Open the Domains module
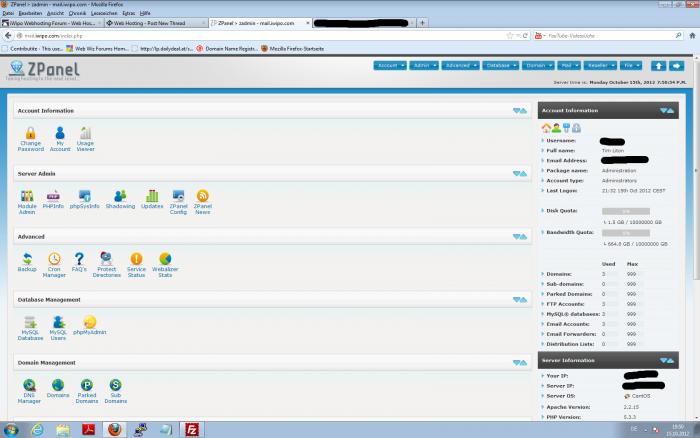 pyautogui.click(x=58, y=388)
